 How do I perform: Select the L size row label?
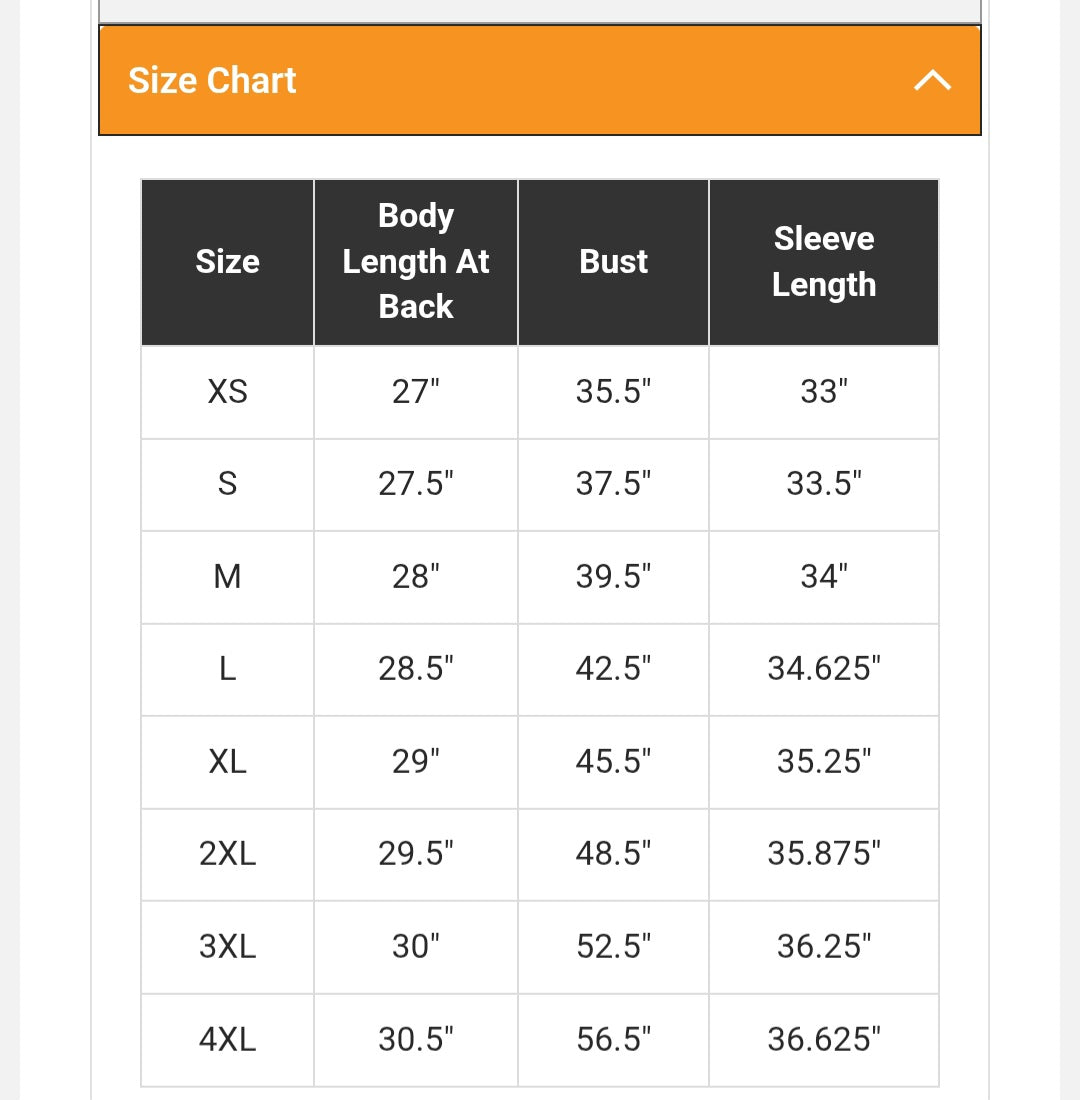227,669
